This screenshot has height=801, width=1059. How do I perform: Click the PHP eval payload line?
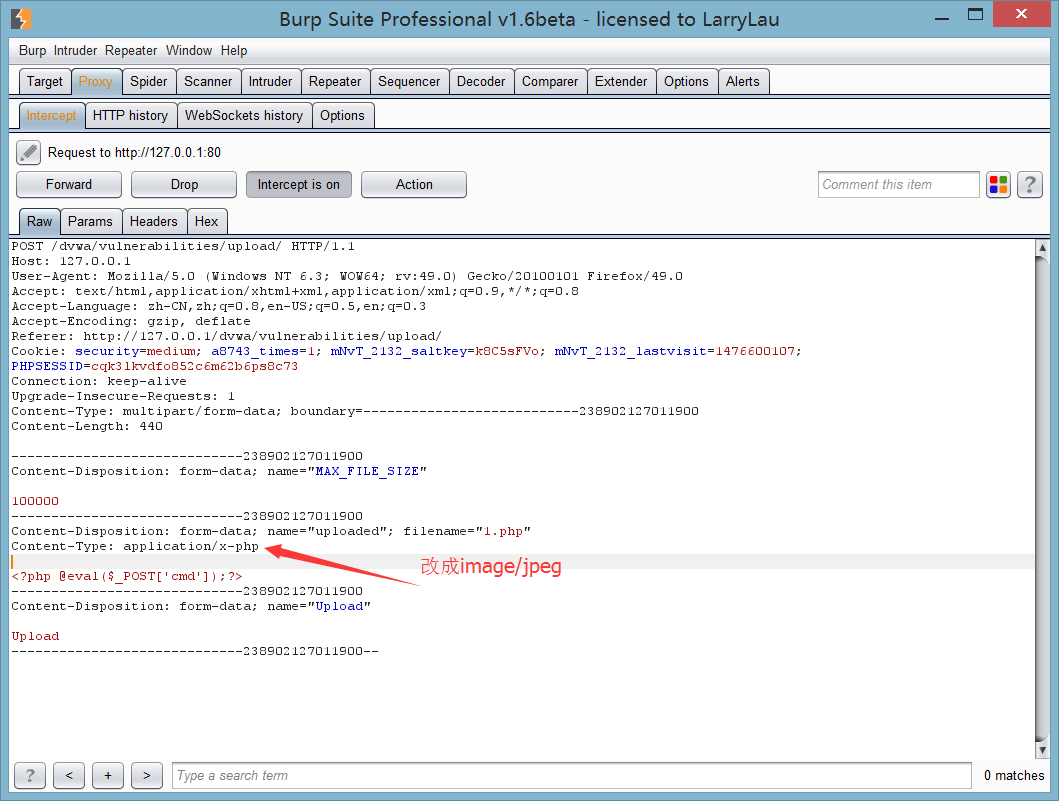click(x=127, y=576)
